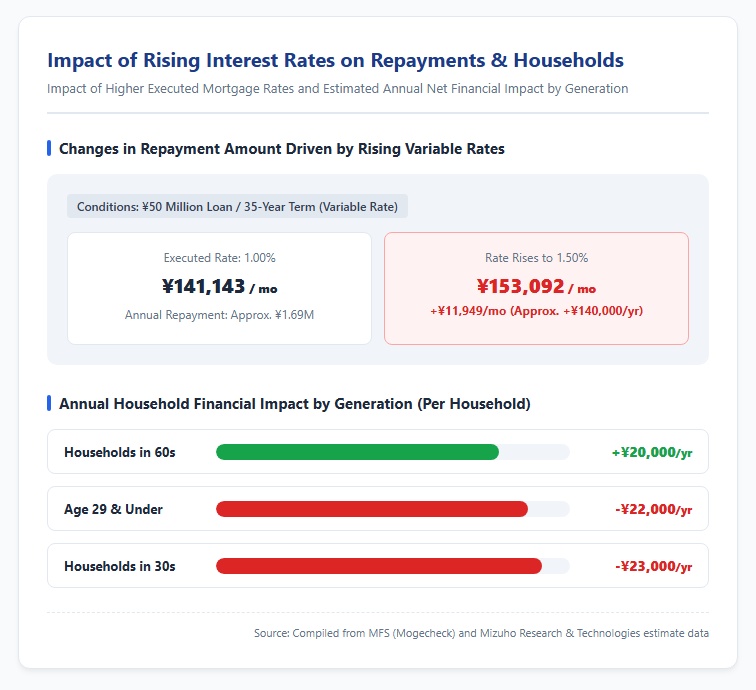
Task: Click the Conditions ¥50 Million Loan badge
Action: coord(237,206)
